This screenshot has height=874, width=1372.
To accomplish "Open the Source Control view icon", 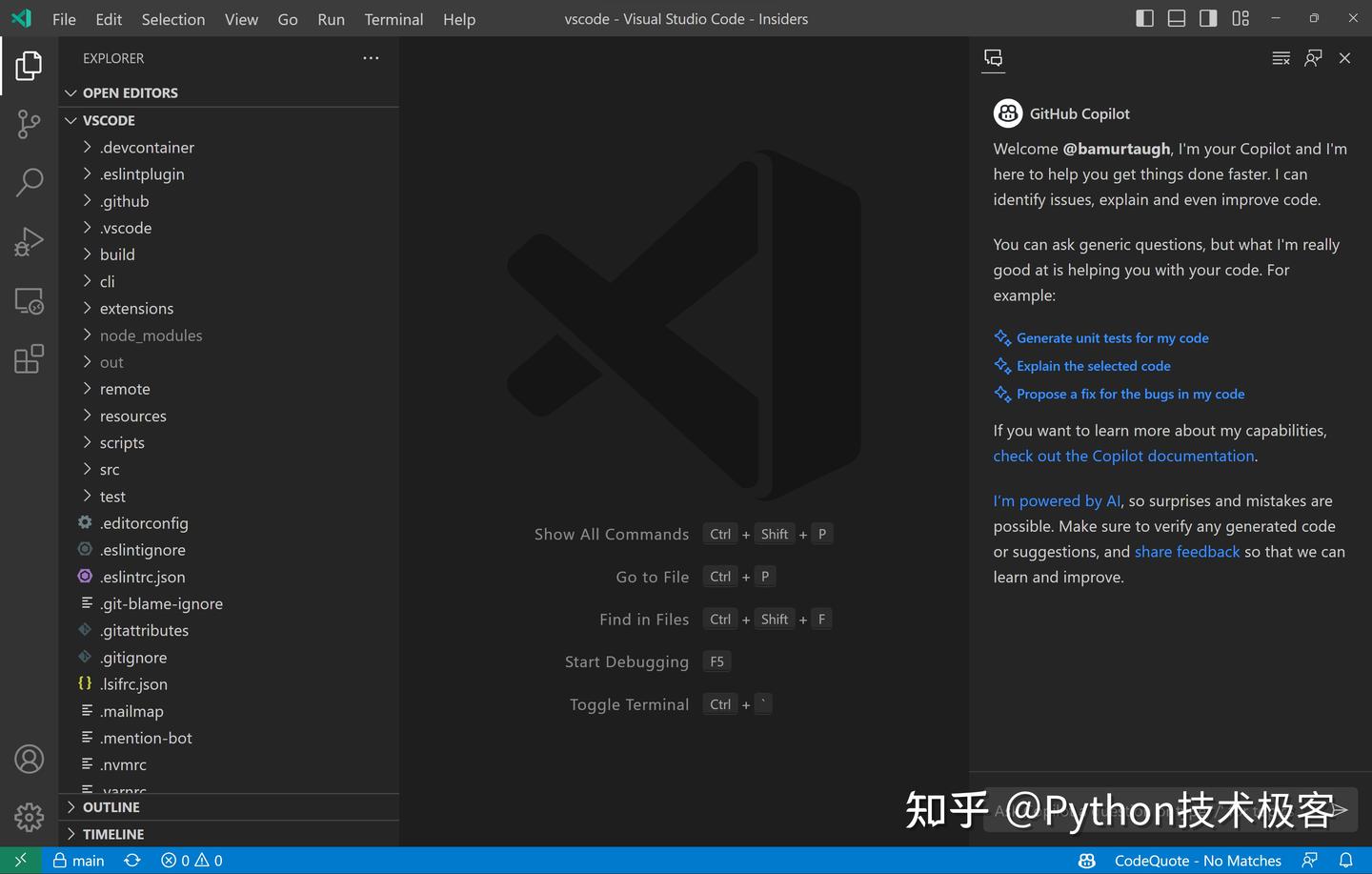I will [29, 125].
